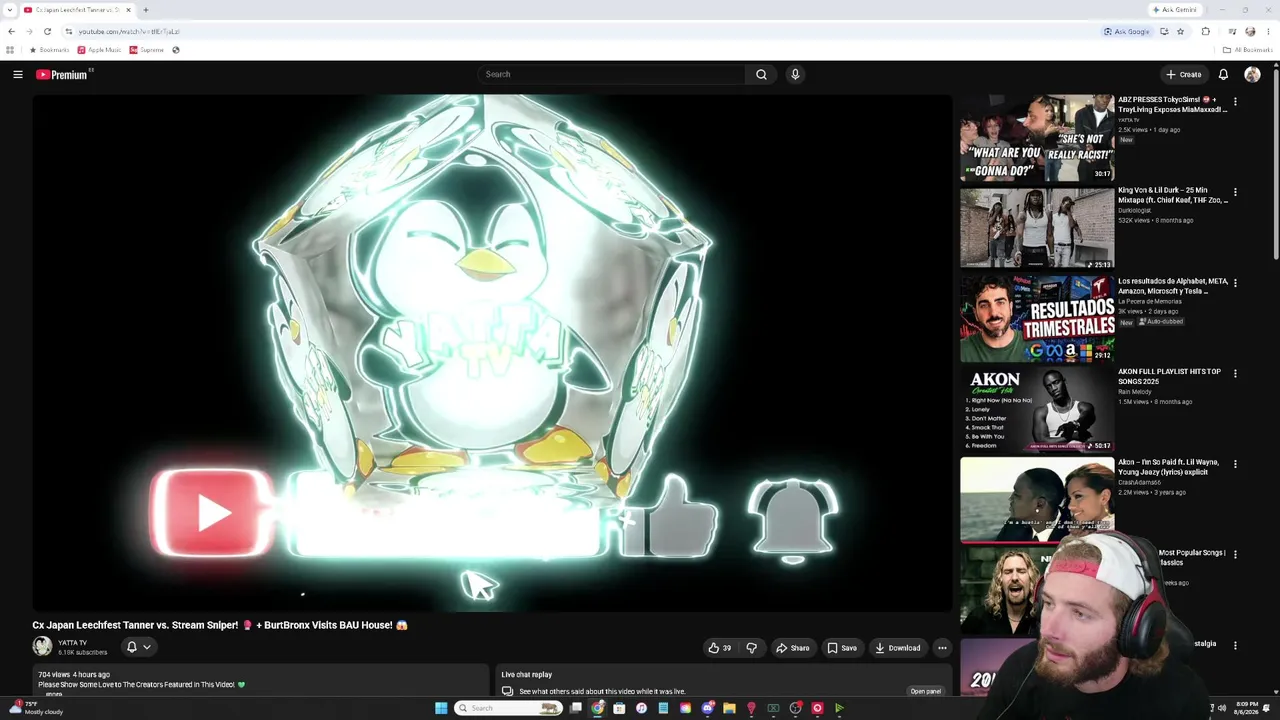Go back to the previous page
Viewport: 1280px width, 720px height.
click(x=11, y=31)
